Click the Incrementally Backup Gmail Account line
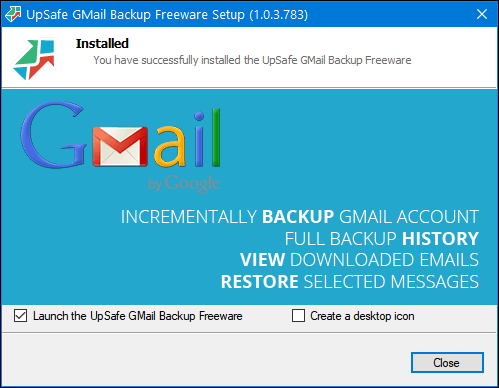499x388 pixels. [x=300, y=217]
